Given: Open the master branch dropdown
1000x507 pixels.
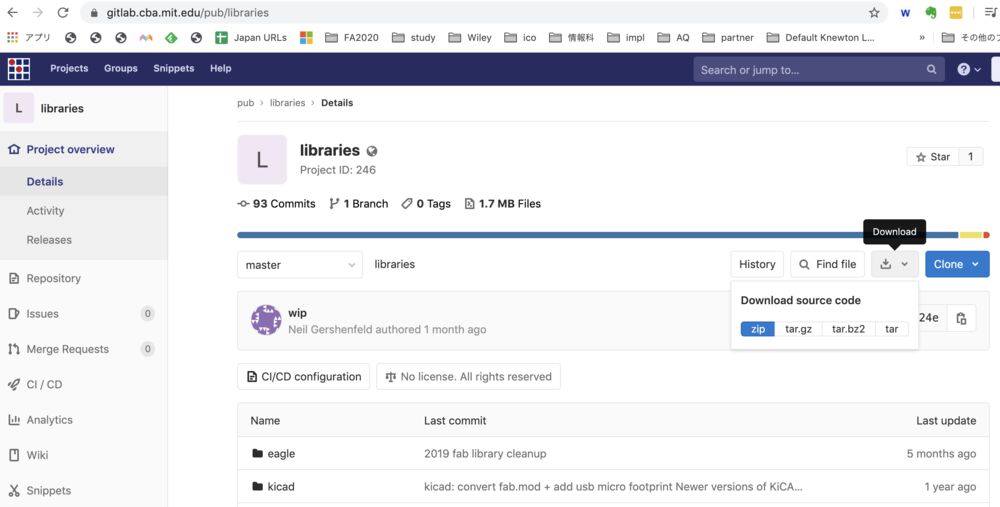Looking at the screenshot, I should [300, 265].
